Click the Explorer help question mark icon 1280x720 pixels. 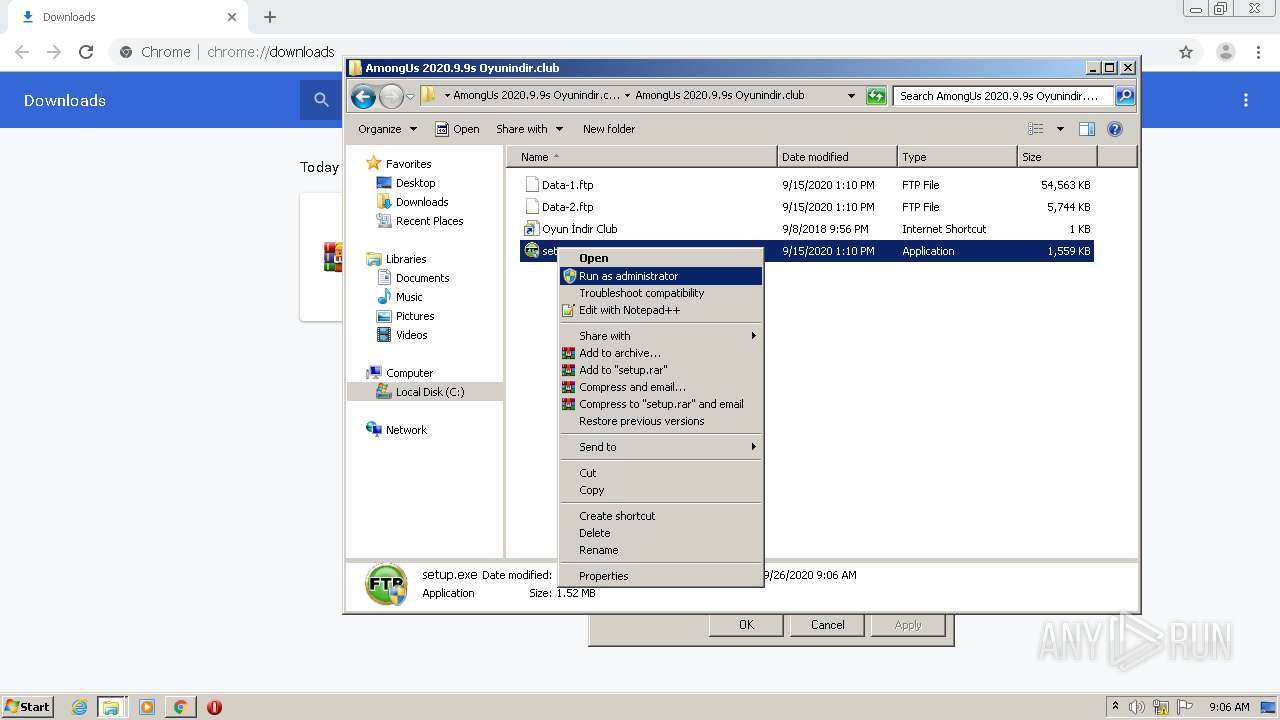(1115, 129)
